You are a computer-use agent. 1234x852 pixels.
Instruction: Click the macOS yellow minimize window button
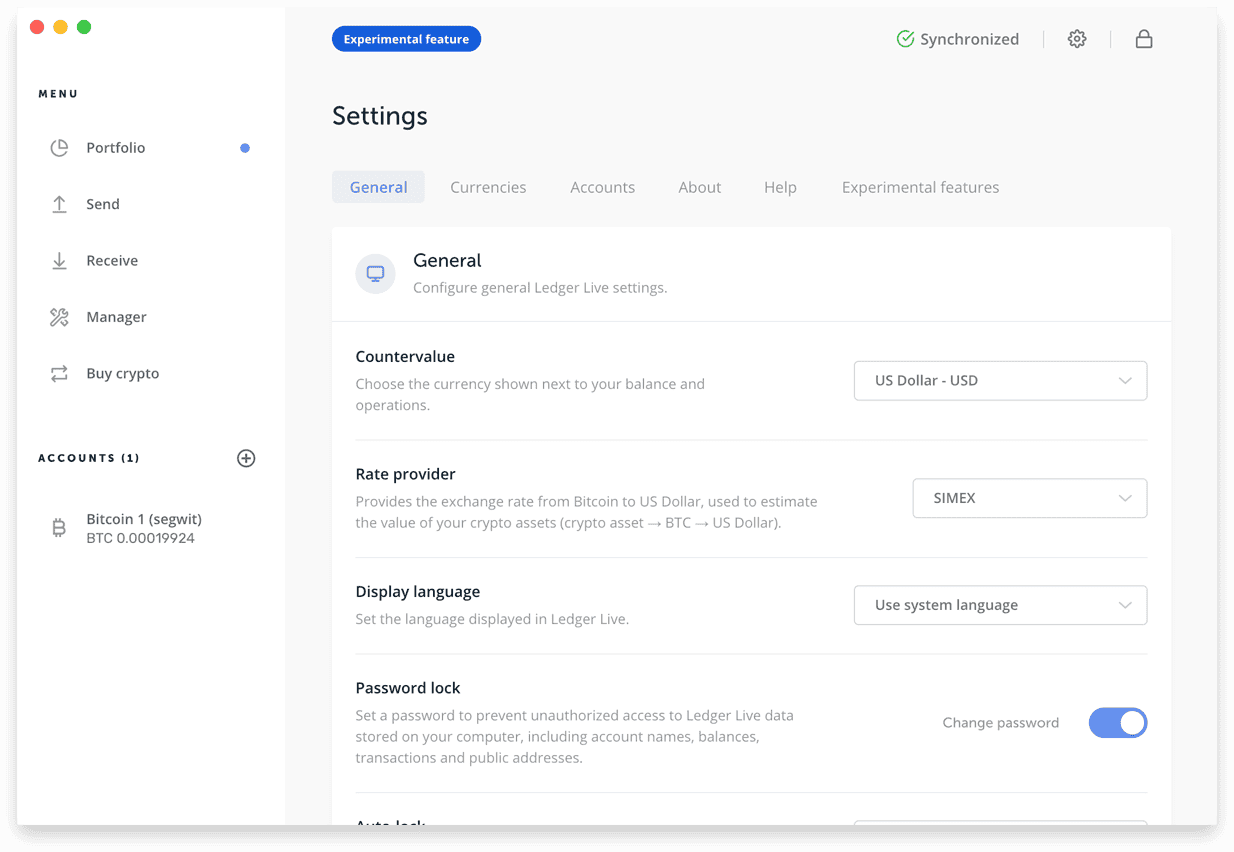tap(60, 27)
